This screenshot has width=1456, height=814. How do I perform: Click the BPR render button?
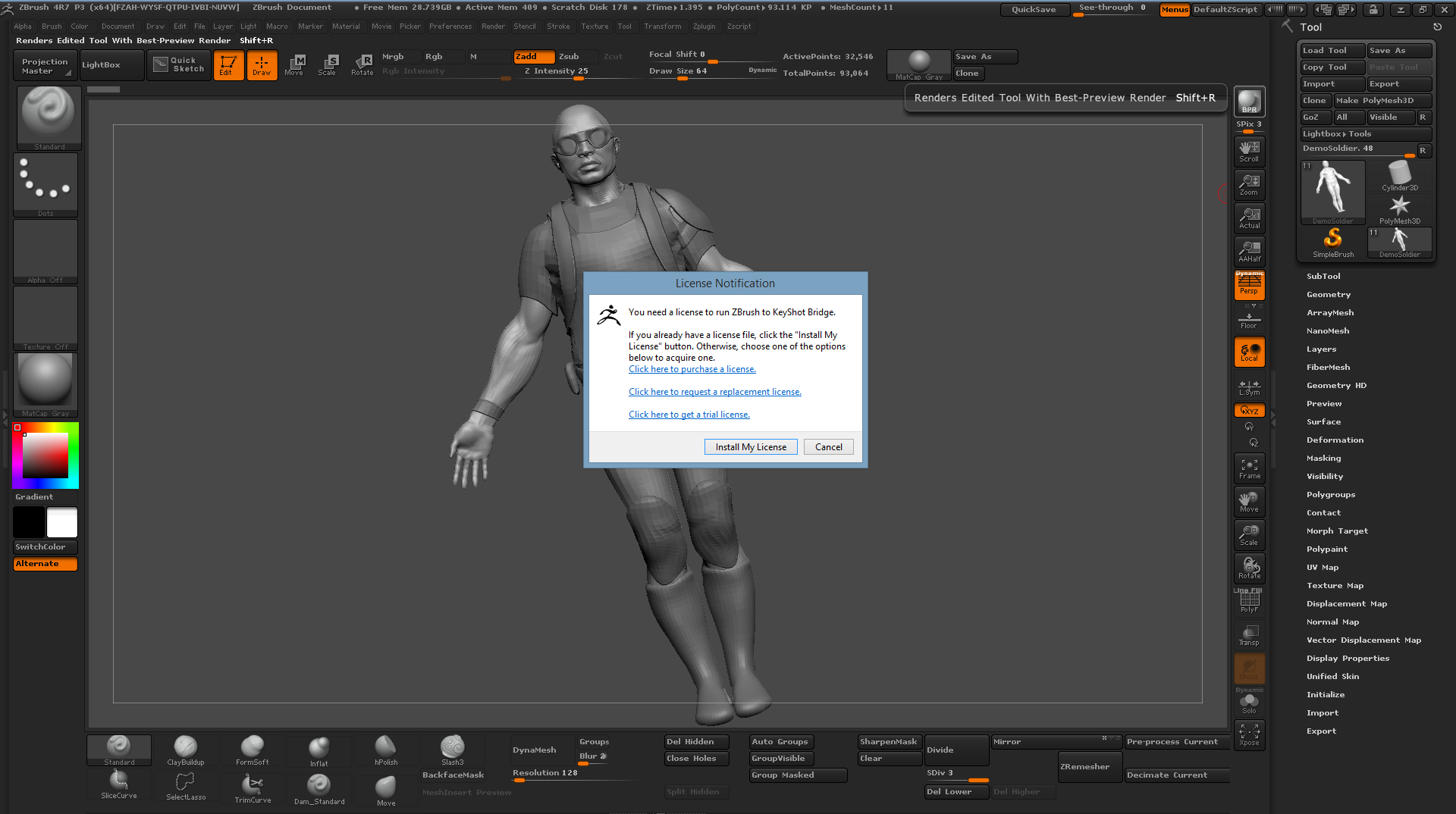(1249, 102)
